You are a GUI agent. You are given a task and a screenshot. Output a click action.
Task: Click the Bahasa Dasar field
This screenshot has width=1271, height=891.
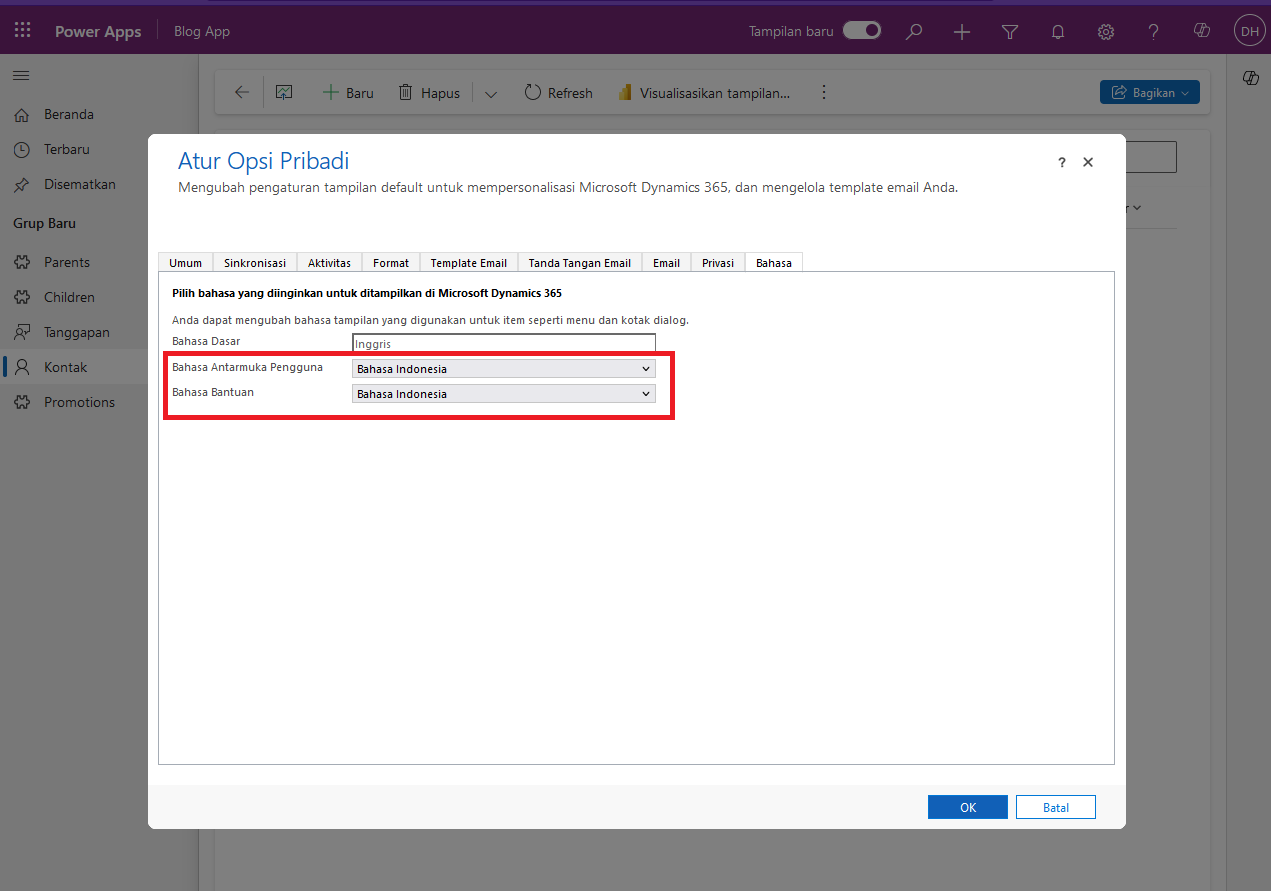(504, 343)
